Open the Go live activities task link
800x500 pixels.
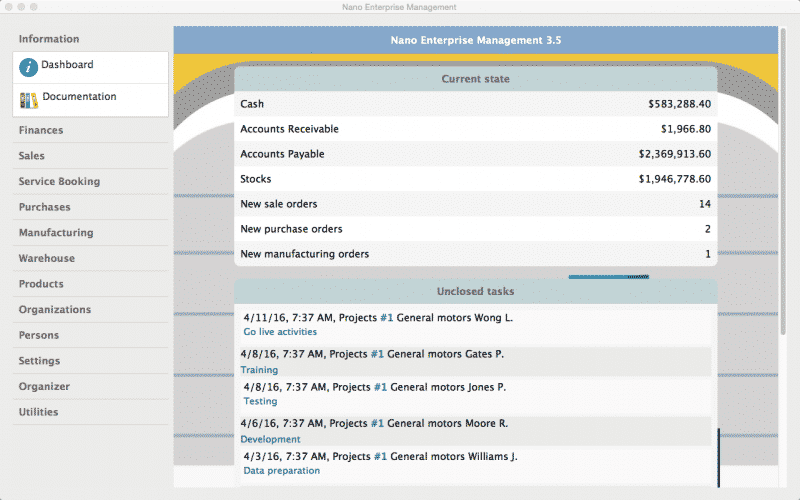(x=280, y=332)
